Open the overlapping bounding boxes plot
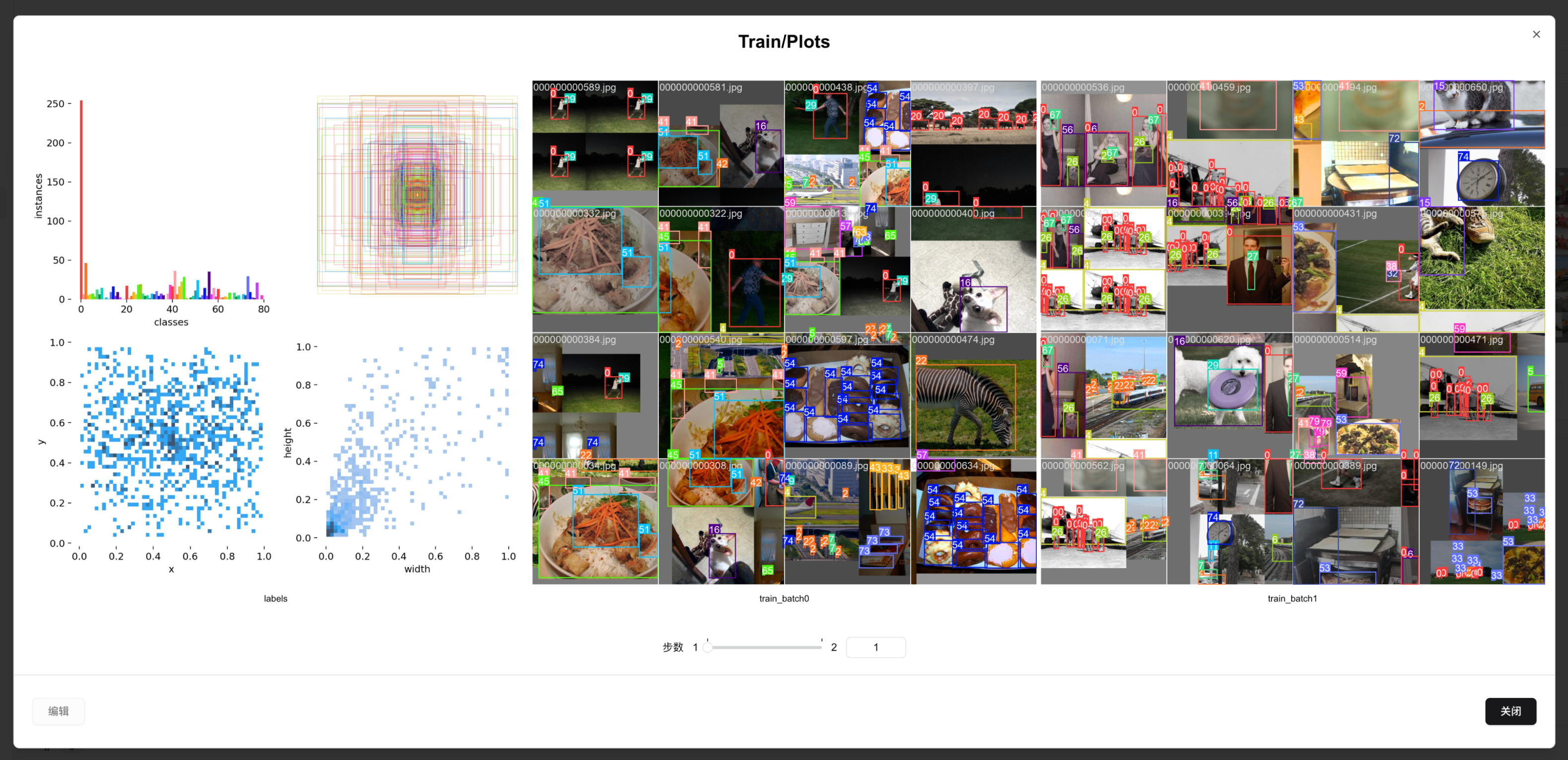 point(417,195)
